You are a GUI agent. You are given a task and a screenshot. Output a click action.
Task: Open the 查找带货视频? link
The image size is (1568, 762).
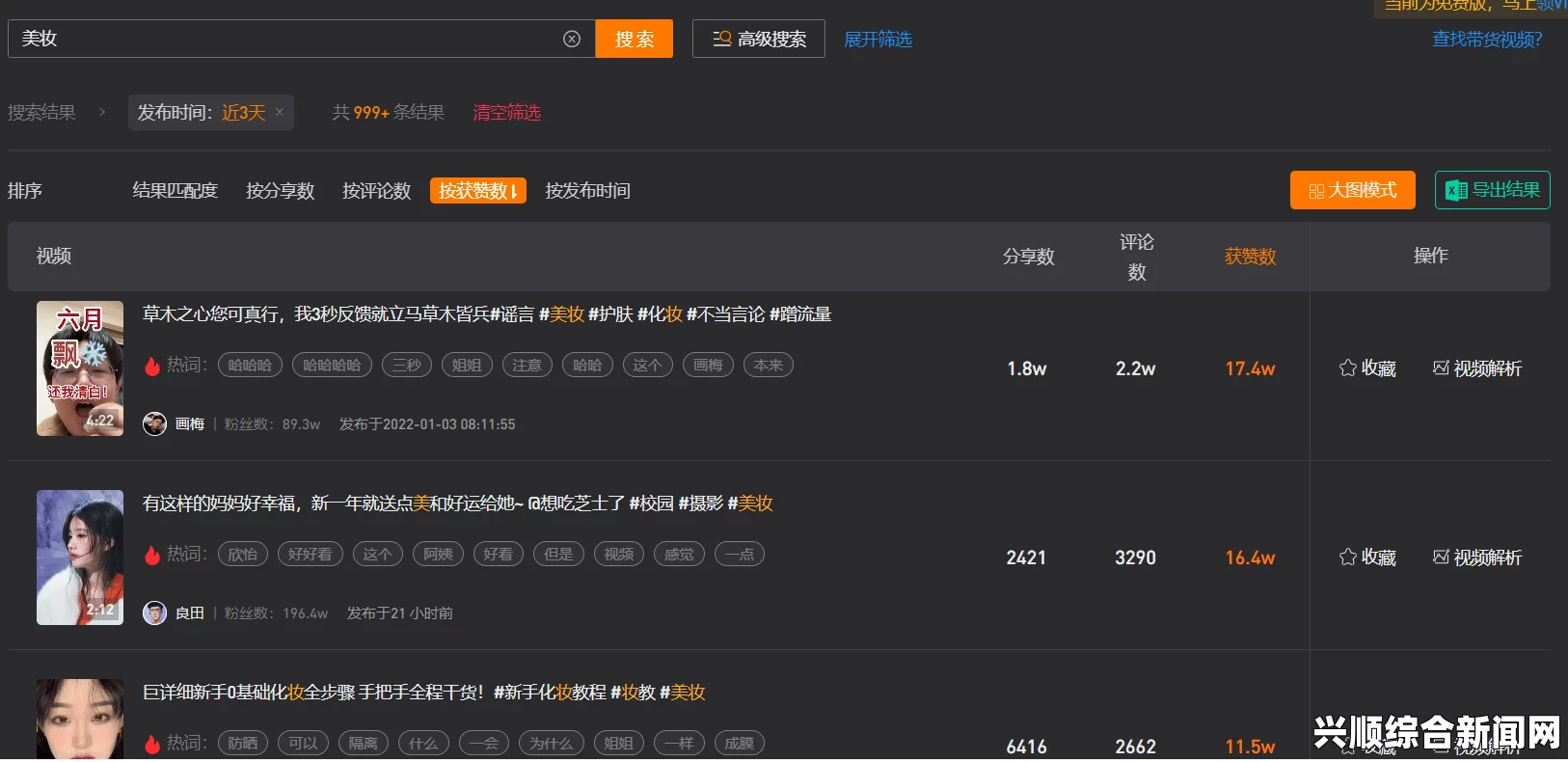1487,40
